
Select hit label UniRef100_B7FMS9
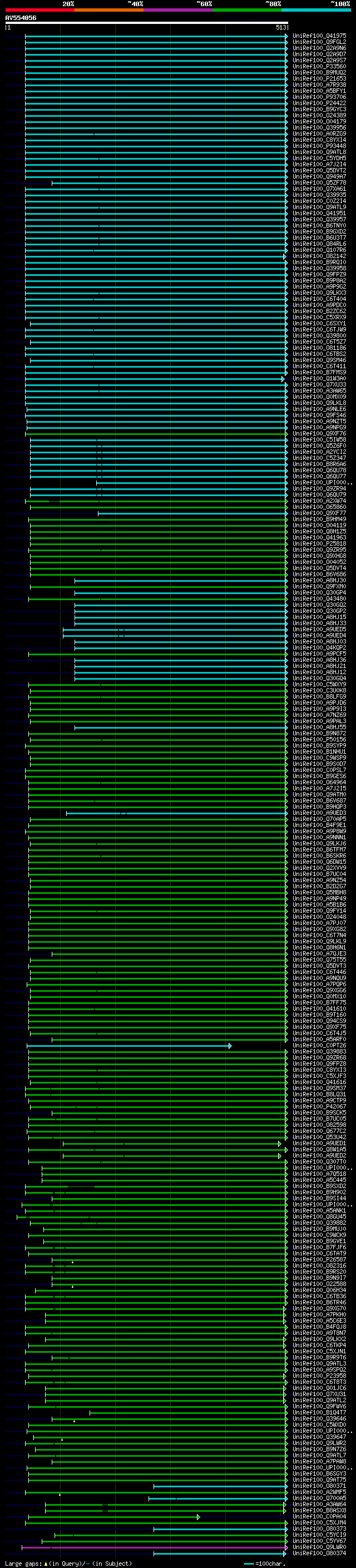[319, 373]
